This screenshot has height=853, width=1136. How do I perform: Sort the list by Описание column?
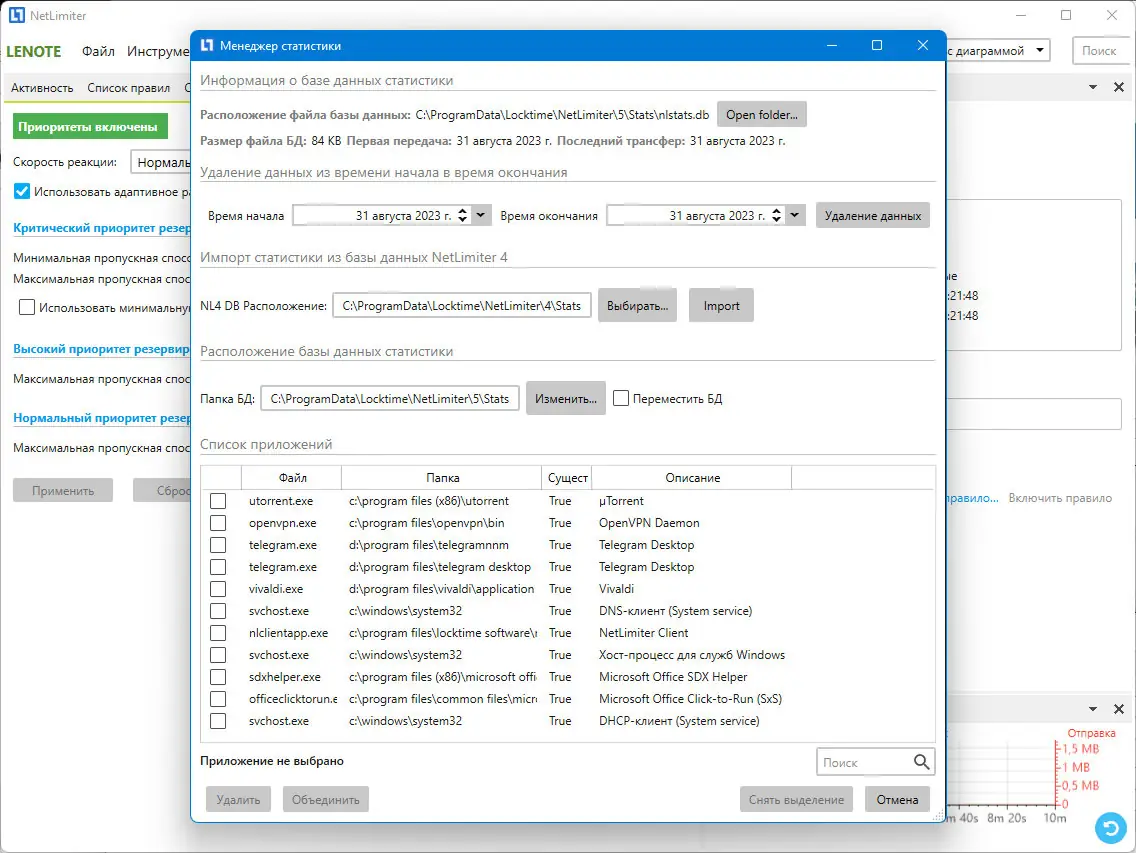pyautogui.click(x=692, y=478)
